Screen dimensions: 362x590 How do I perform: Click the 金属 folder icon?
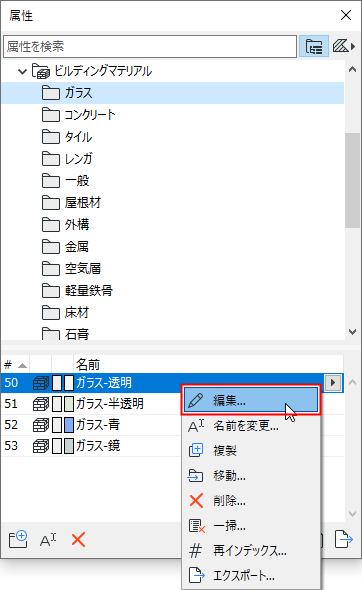tap(50, 247)
